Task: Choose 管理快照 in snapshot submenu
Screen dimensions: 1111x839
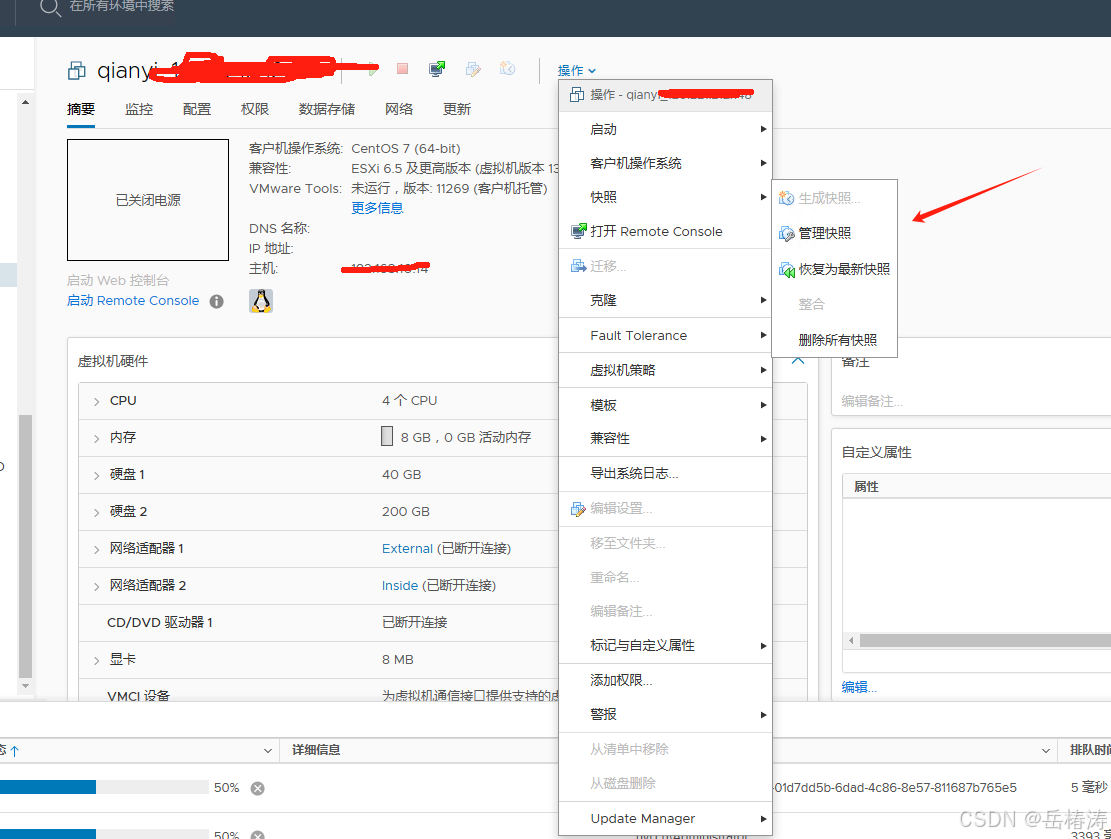Action: tap(835, 234)
